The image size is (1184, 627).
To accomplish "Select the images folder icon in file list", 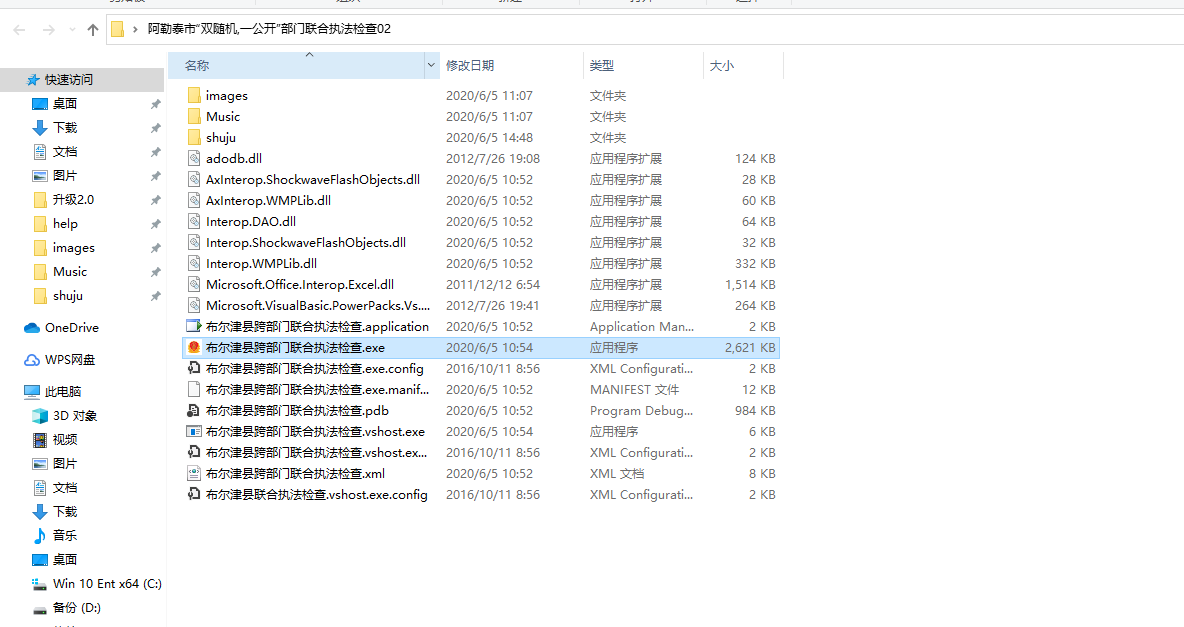I will tap(194, 96).
